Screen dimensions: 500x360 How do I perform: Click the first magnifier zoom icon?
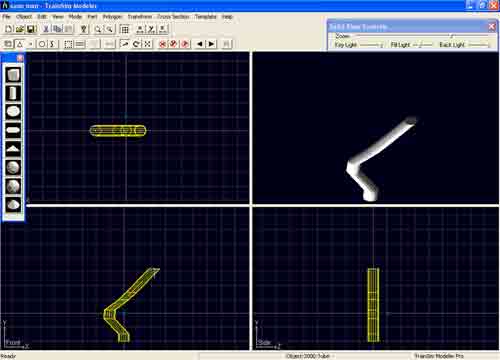click(98, 29)
